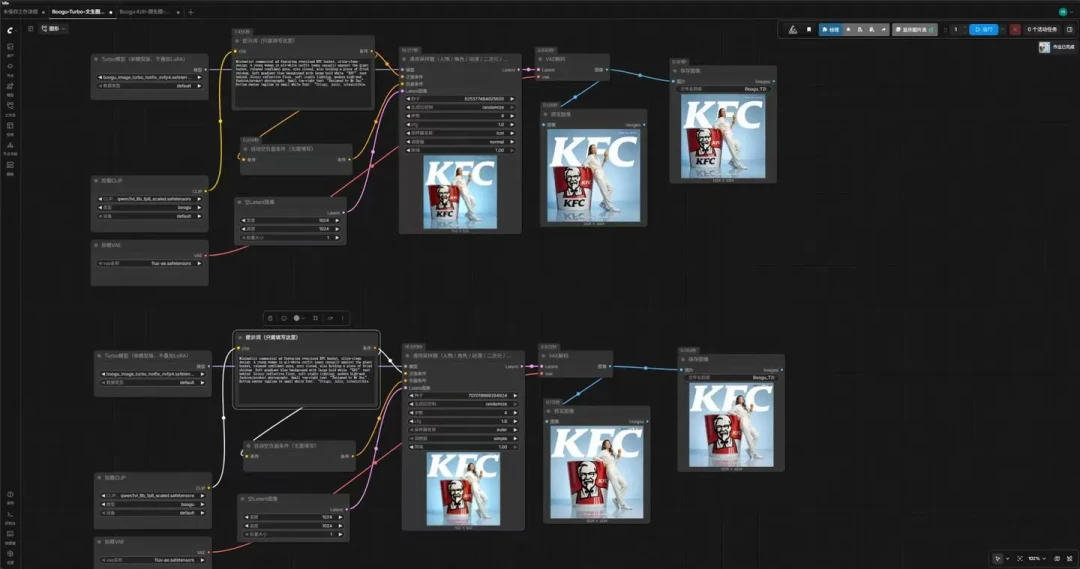The width and height of the screenshot is (1080, 569).
Task: Collapse the bottom sampler node
Action: click(x=407, y=356)
